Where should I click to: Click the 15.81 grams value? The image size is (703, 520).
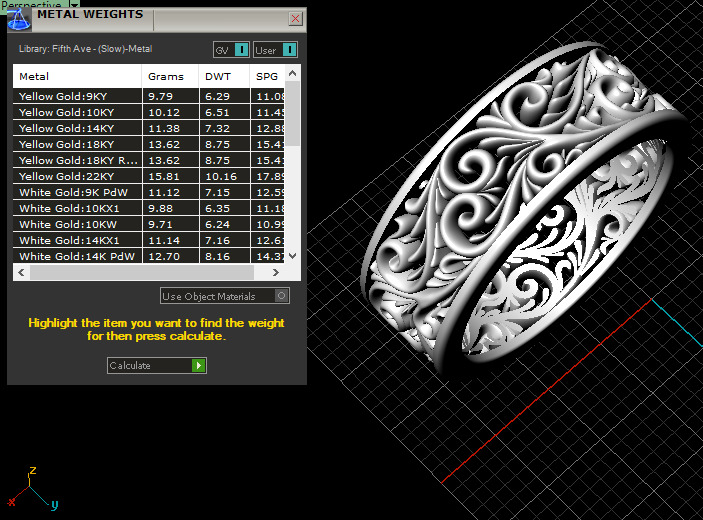coord(164,176)
